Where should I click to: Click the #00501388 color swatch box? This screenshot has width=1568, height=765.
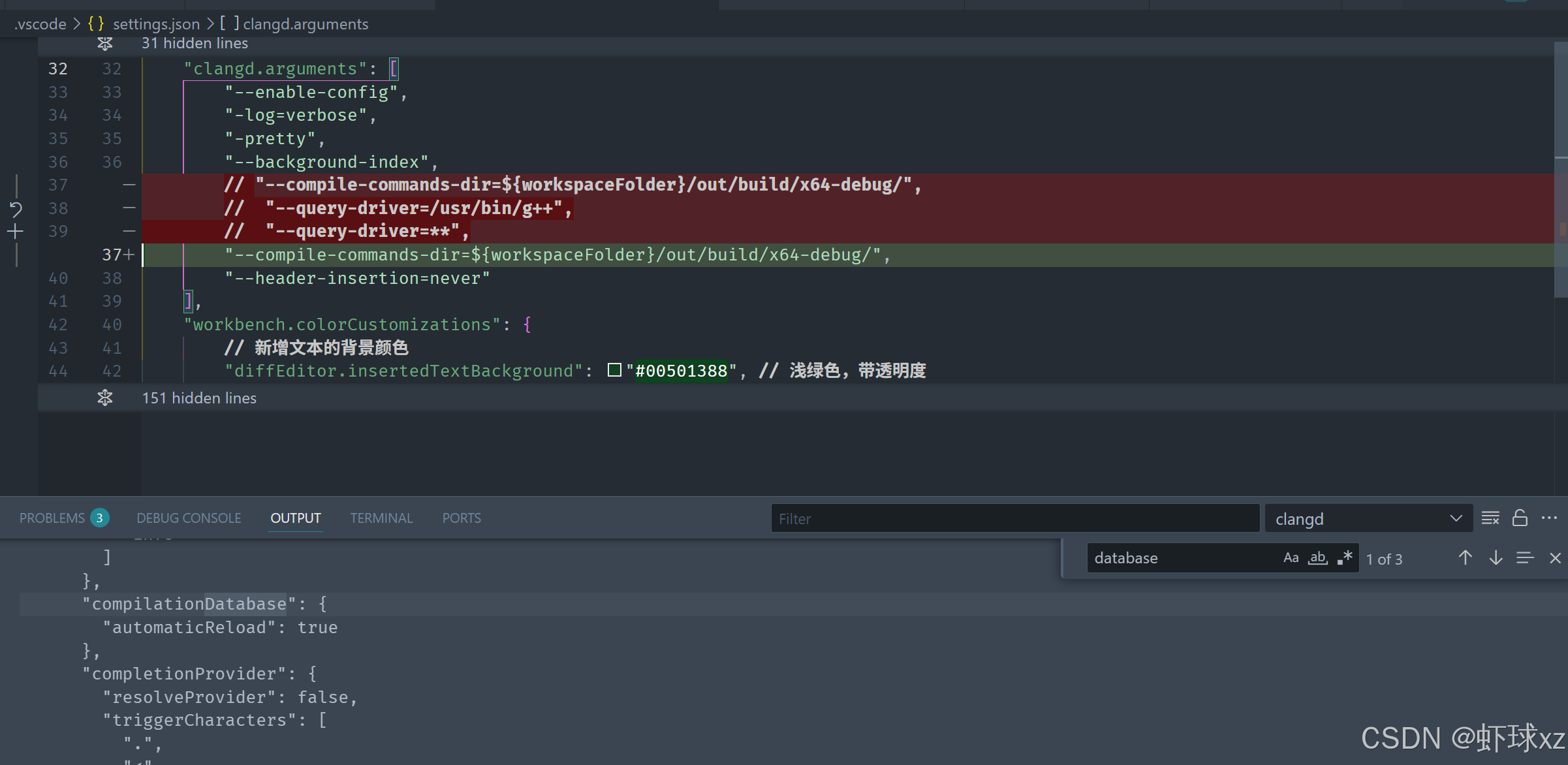tap(614, 371)
